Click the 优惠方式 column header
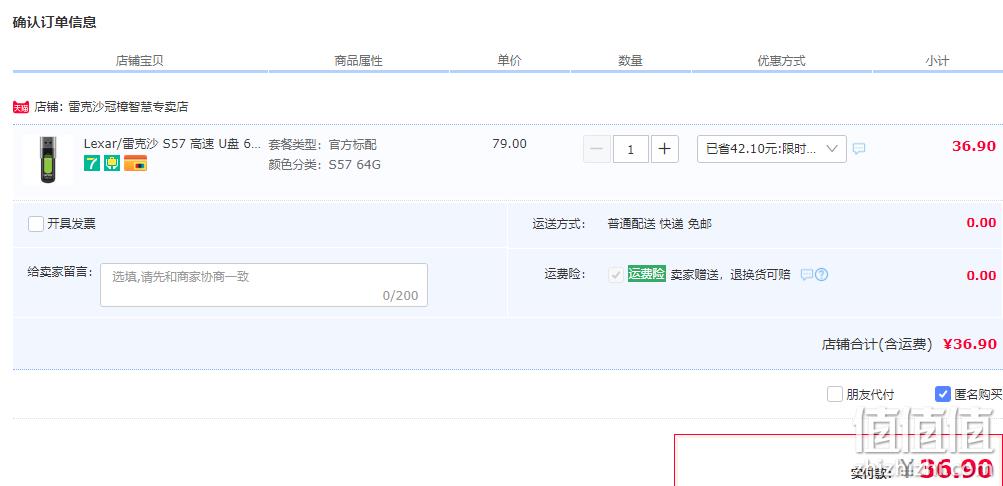 [781, 61]
